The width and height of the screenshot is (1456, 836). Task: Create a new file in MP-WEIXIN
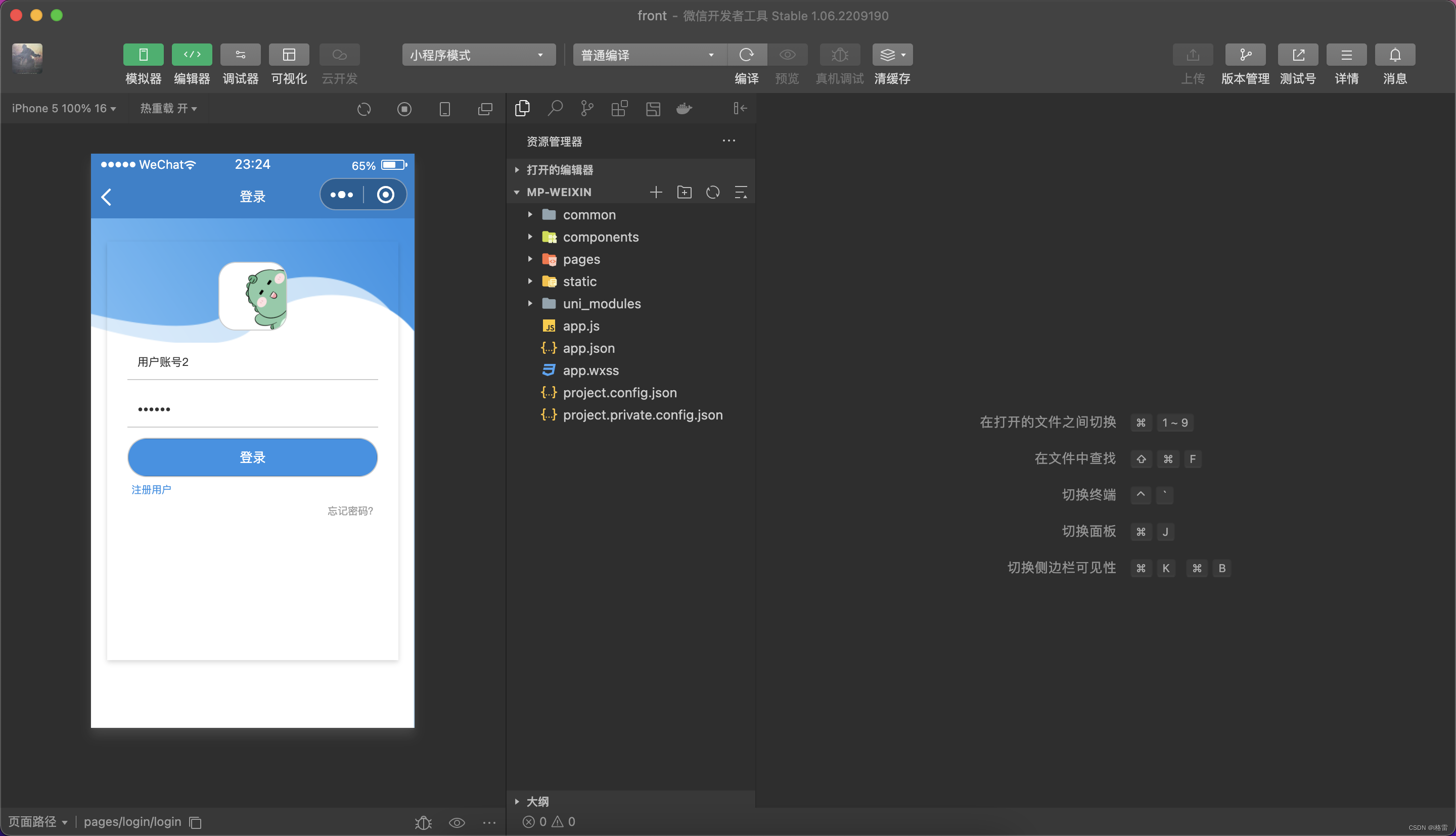pos(656,193)
